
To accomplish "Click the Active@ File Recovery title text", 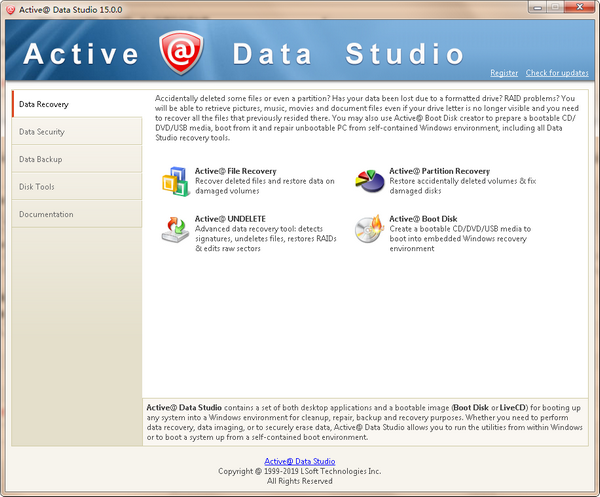I will point(236,171).
